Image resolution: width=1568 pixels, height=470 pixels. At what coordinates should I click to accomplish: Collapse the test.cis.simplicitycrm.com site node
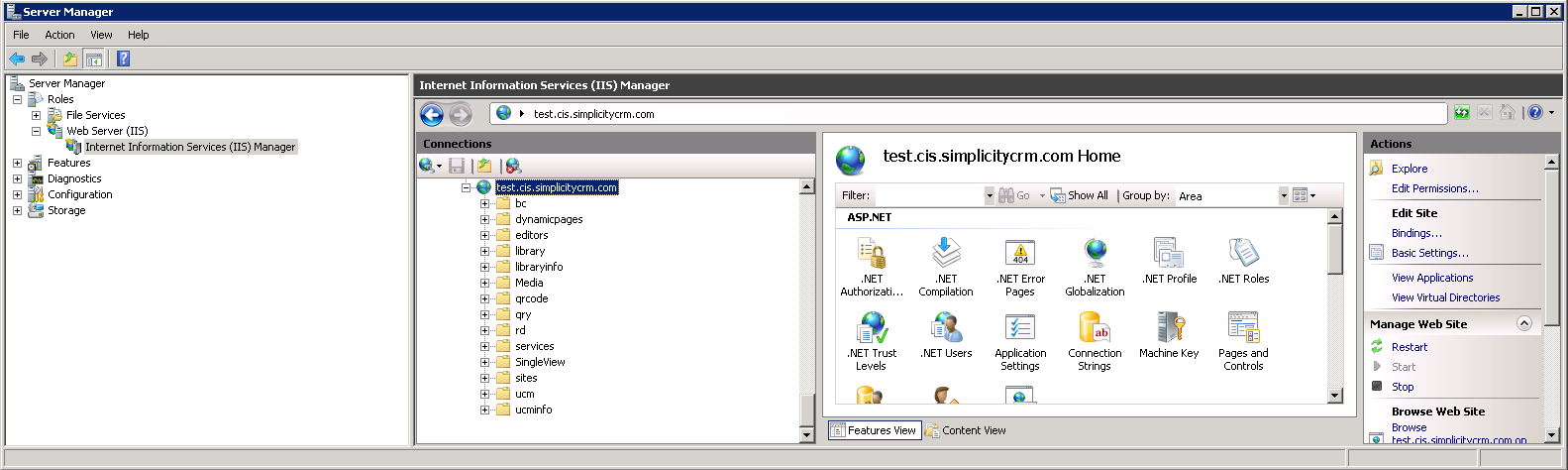coord(466,187)
